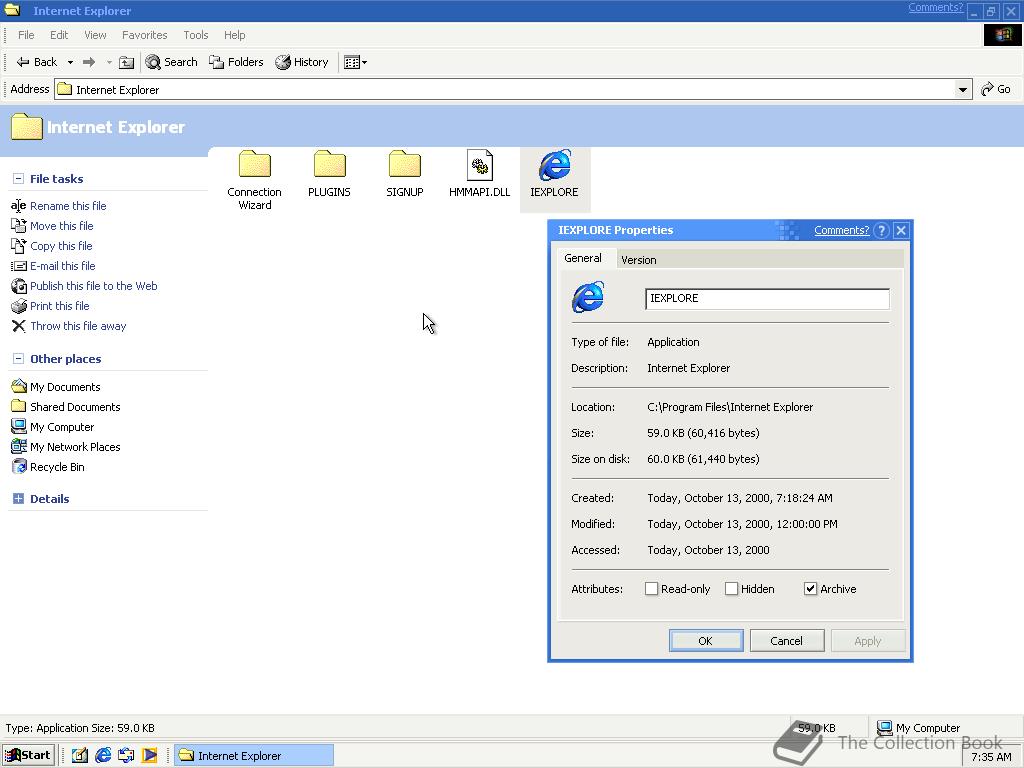Launch Outlook Express from quick launch

pos(126,755)
